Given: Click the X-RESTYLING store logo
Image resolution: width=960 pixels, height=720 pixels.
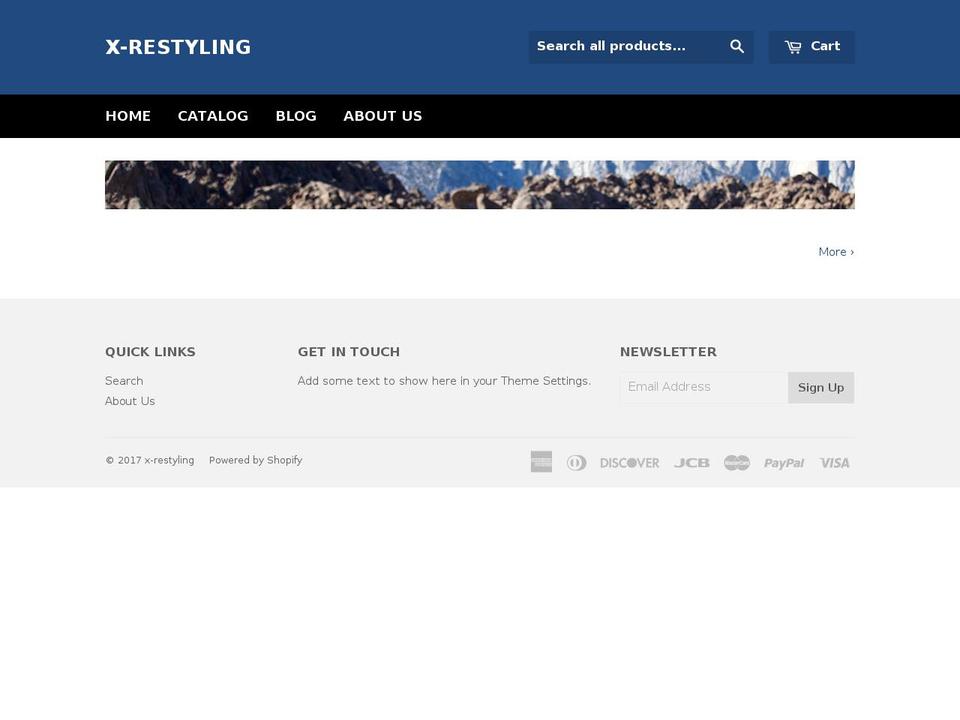Looking at the screenshot, I should click(x=178, y=47).
